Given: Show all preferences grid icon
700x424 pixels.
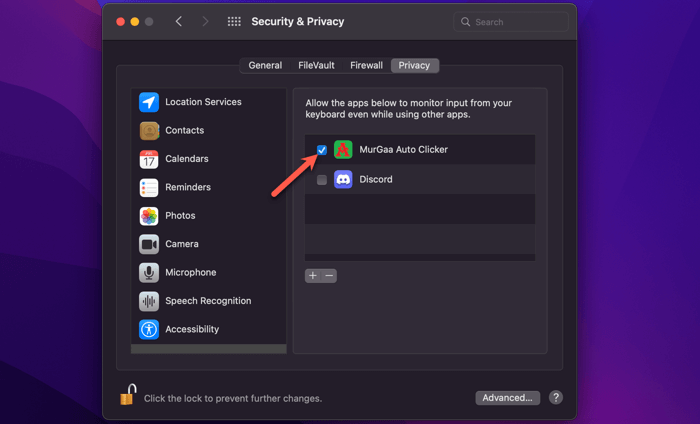Looking at the screenshot, I should (x=234, y=21).
